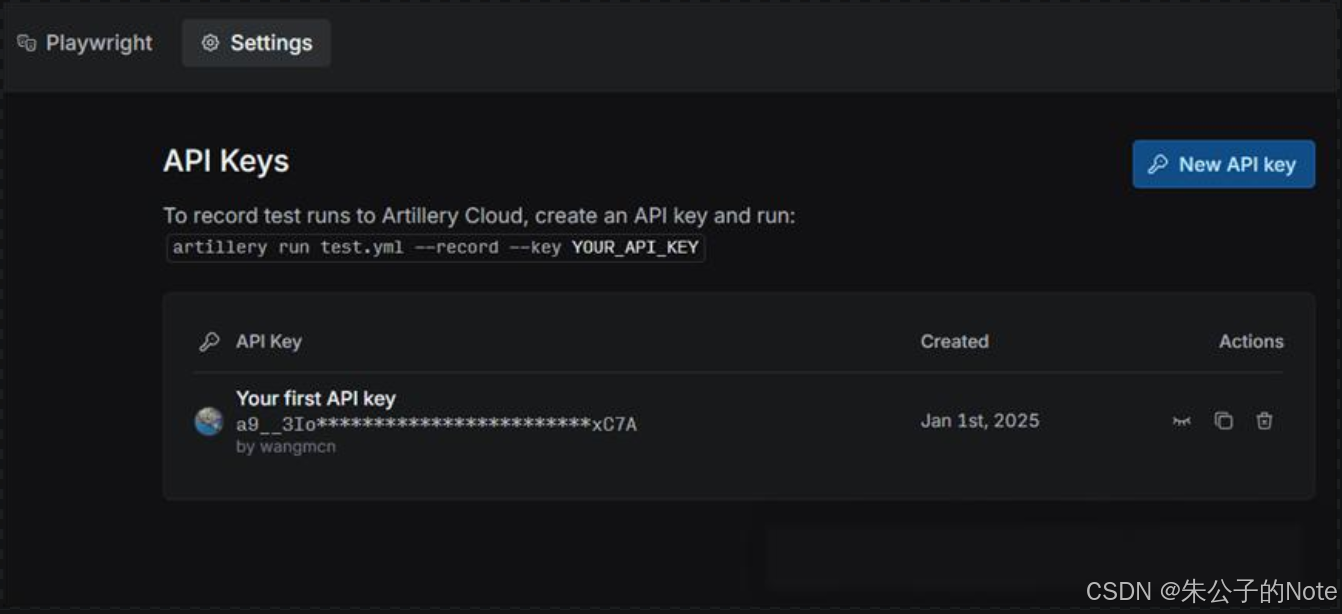The height and width of the screenshot is (614, 1342).
Task: Click the masked API key value a9__3Io
Action: tap(436, 424)
